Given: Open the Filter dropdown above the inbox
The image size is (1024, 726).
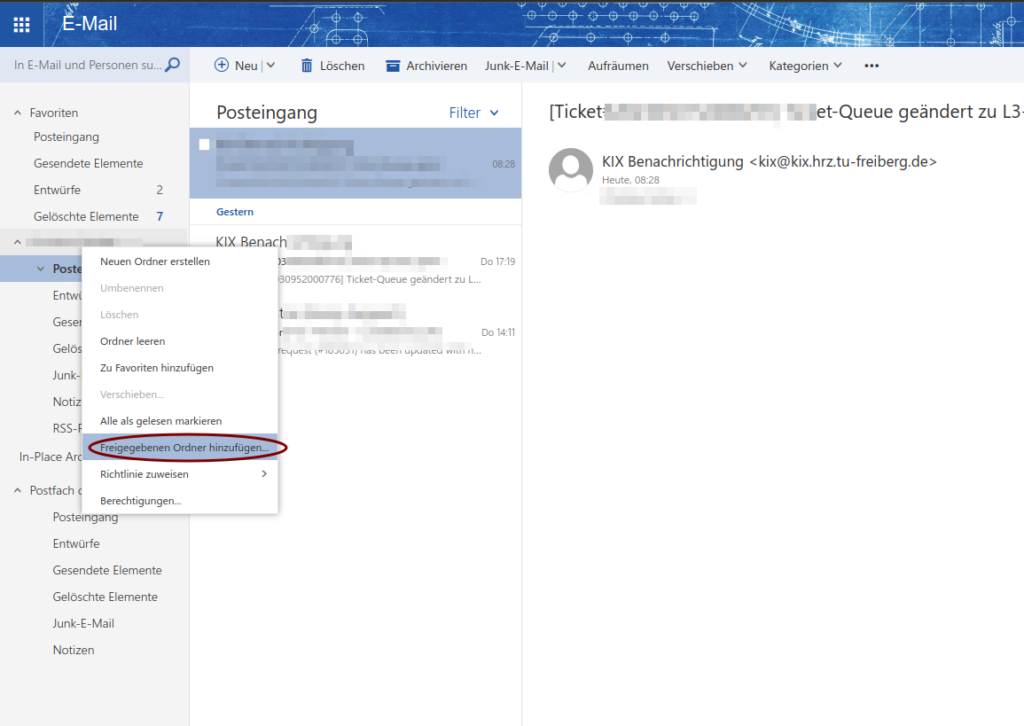Looking at the screenshot, I should 473,113.
